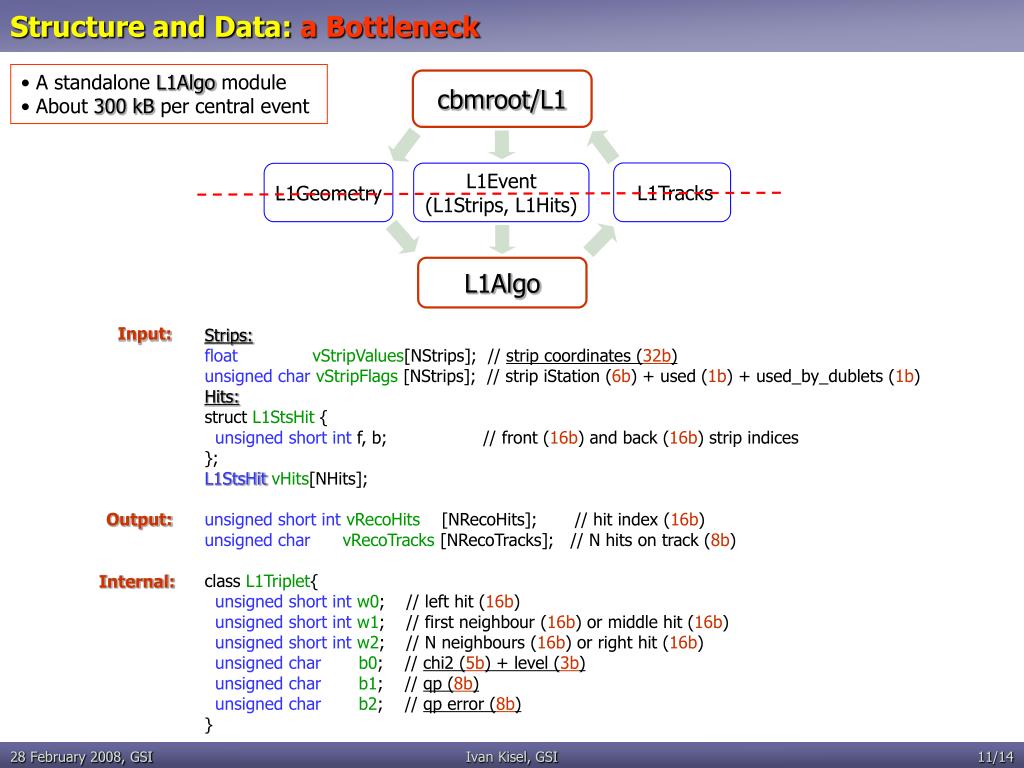
Task: Click 'unsigned char vStripFlags' declaration
Action: point(301,377)
